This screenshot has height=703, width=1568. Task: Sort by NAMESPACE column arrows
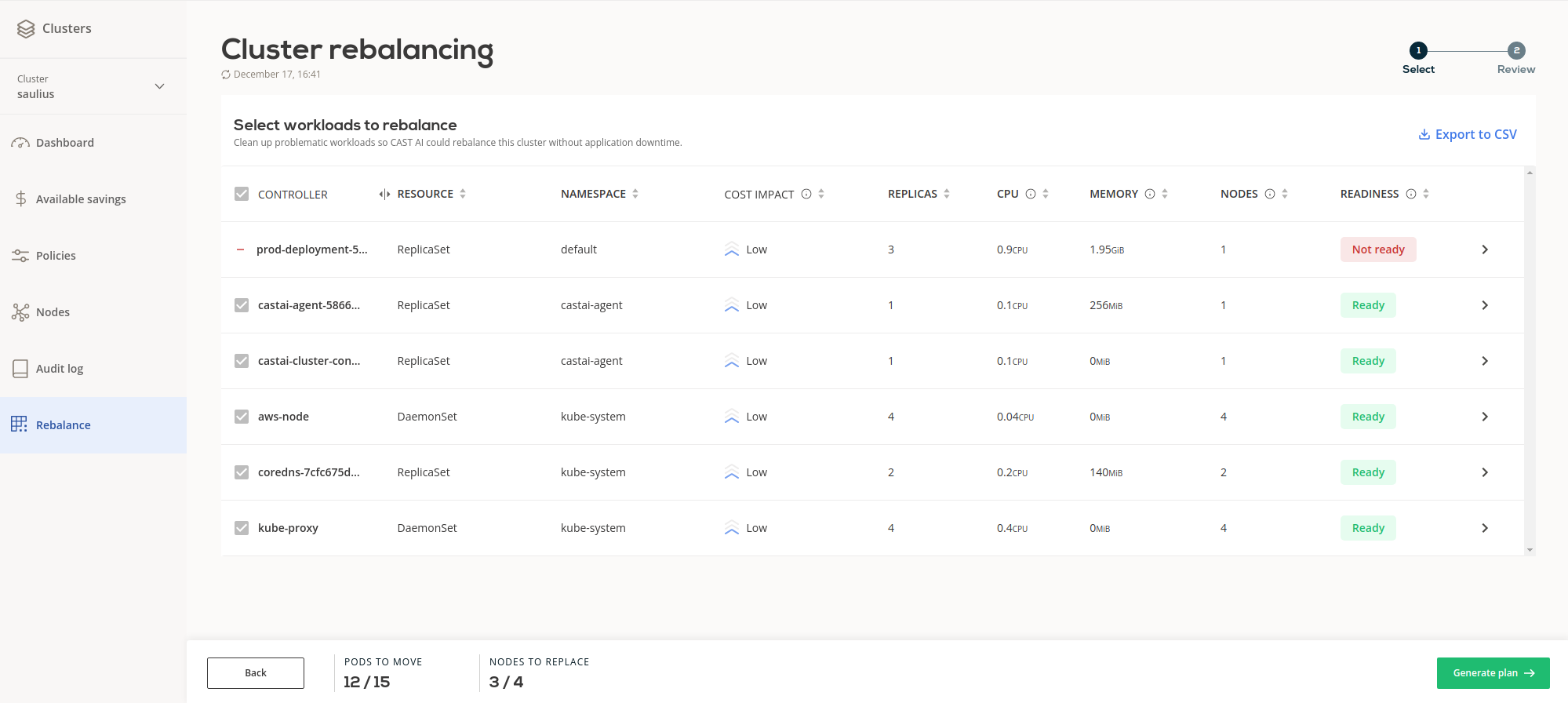[635, 194]
